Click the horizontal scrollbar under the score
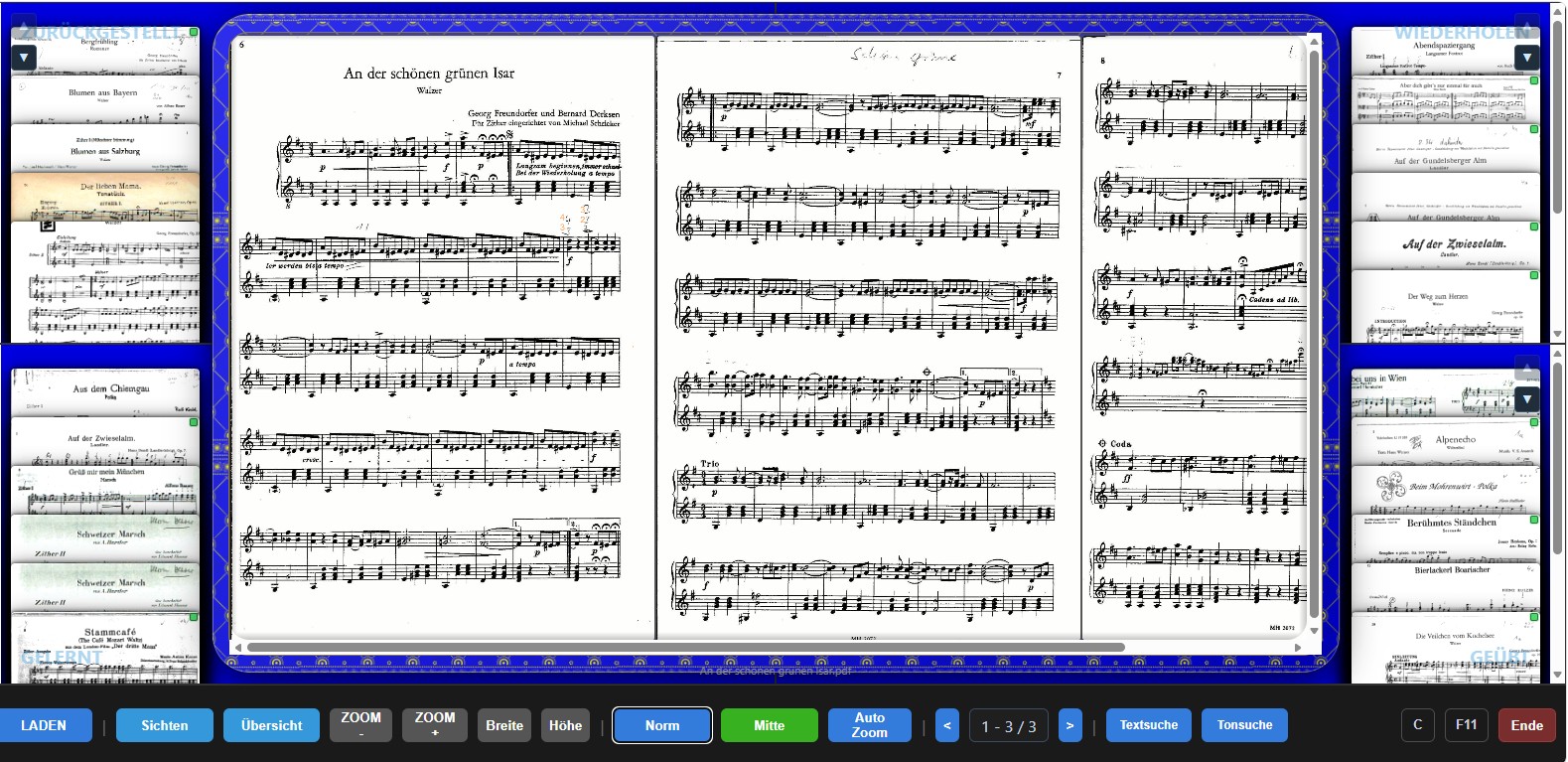Image resolution: width=1568 pixels, height=762 pixels. click(685, 647)
